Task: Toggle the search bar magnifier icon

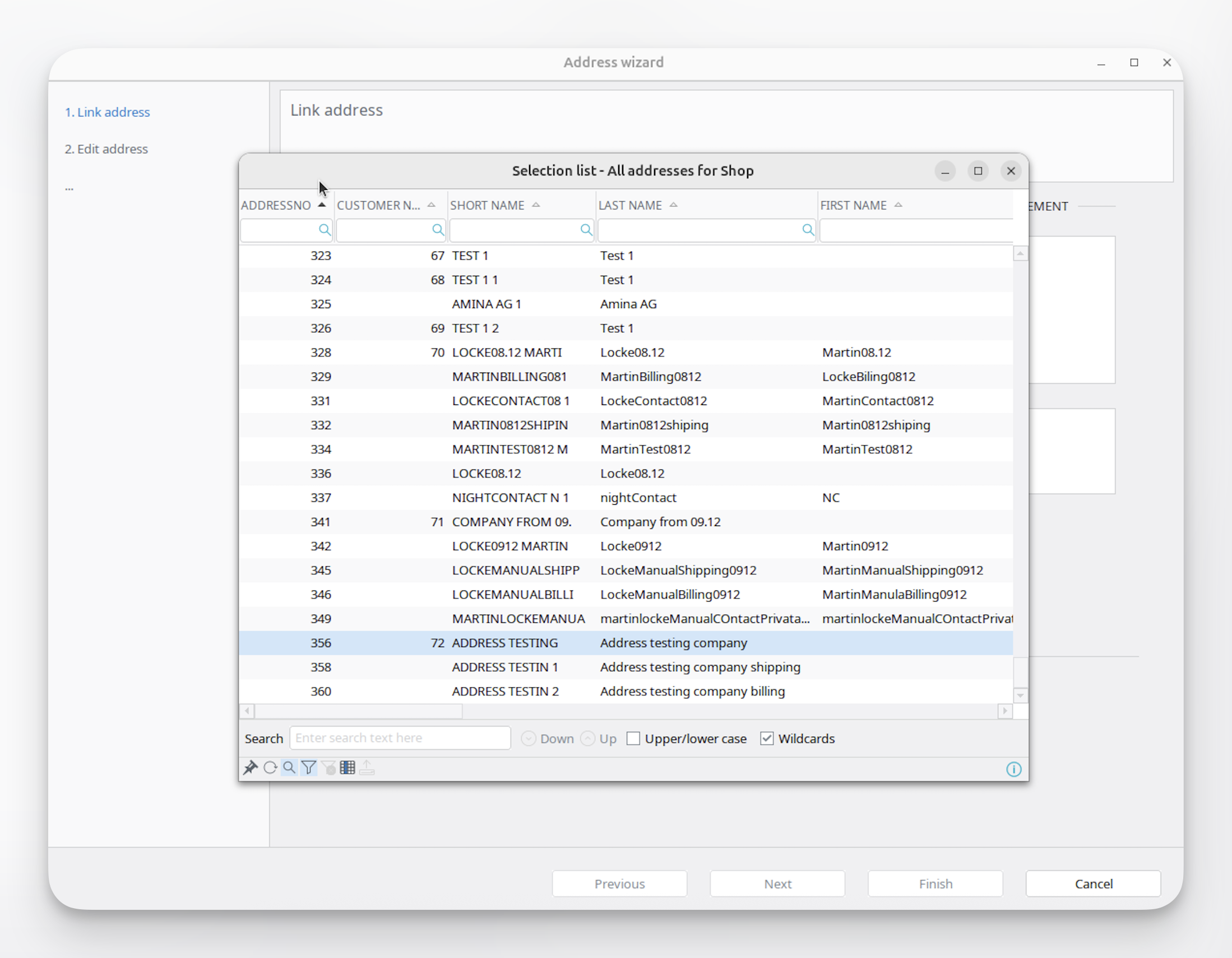Action: 289,768
